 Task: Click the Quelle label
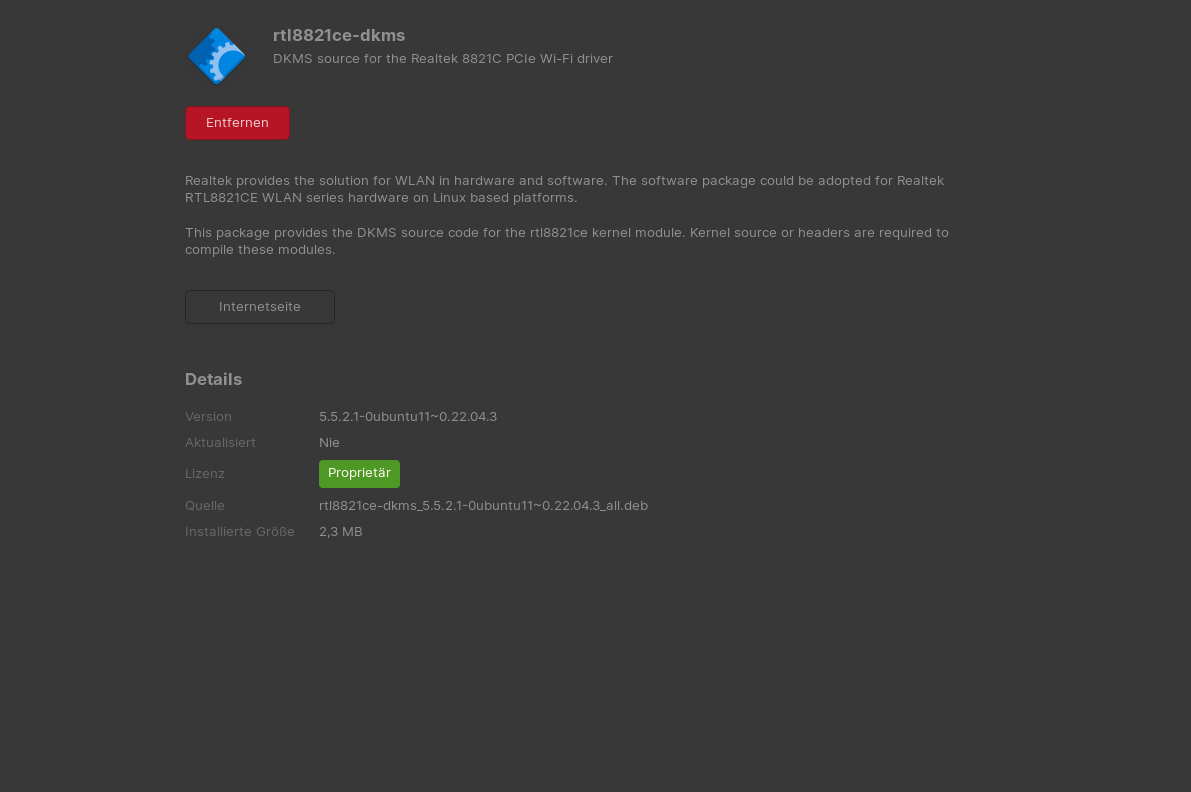205,506
